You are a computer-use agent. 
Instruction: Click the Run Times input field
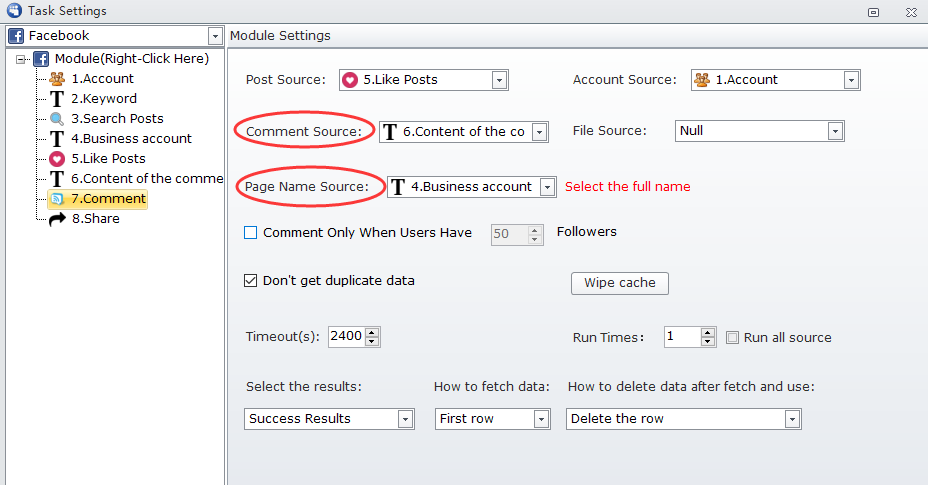(x=682, y=337)
